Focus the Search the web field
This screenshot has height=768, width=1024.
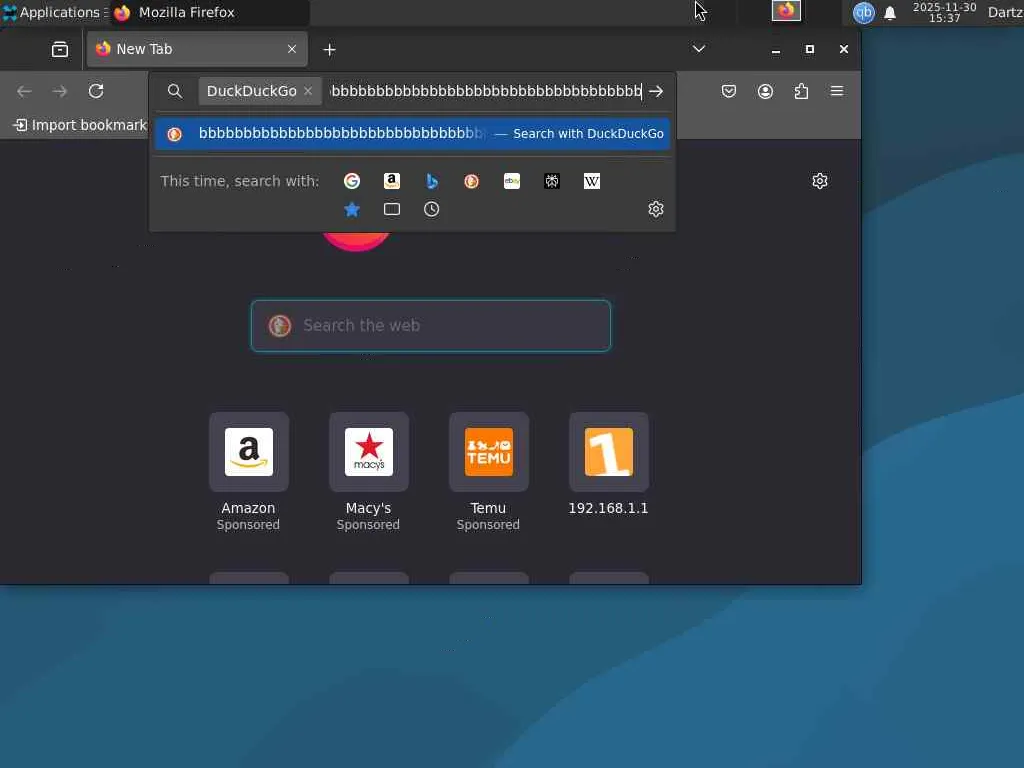431,325
